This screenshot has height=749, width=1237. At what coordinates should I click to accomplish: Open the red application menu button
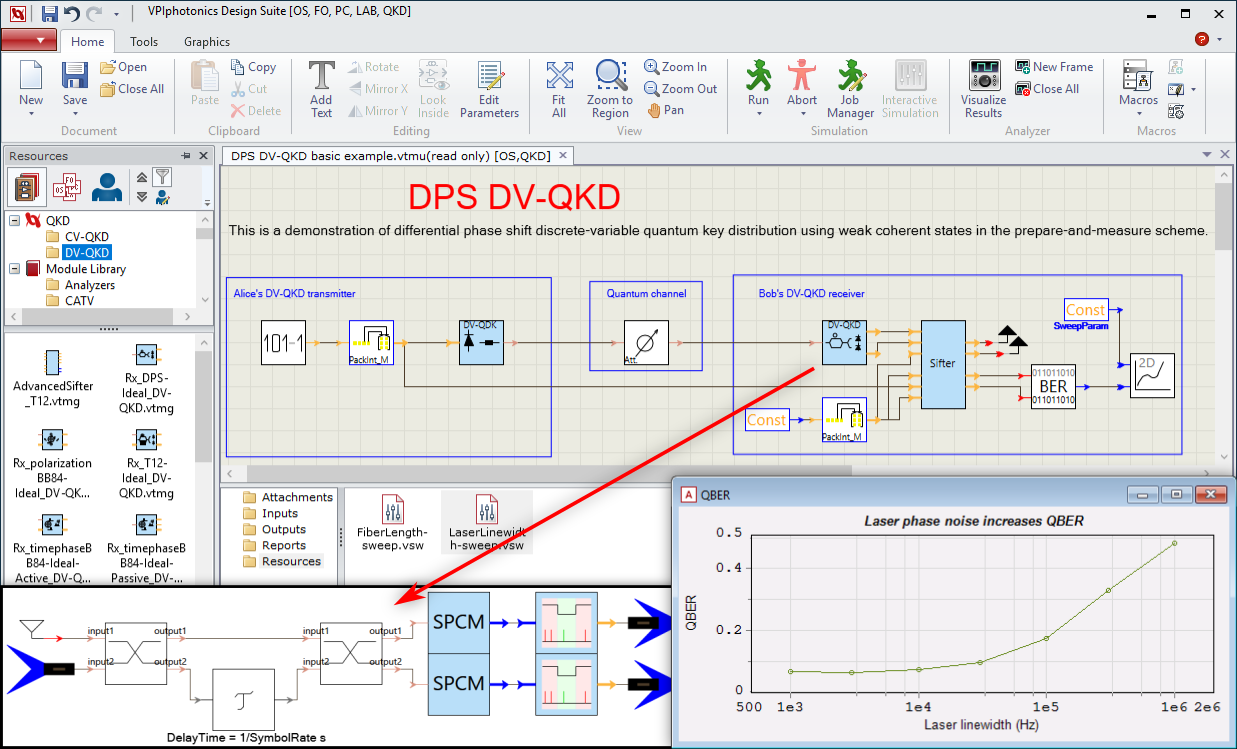tap(29, 40)
